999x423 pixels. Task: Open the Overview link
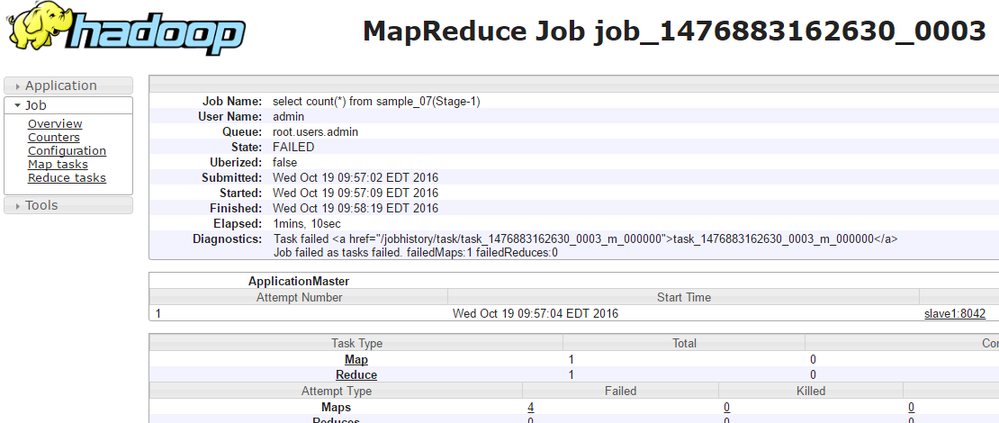(55, 124)
